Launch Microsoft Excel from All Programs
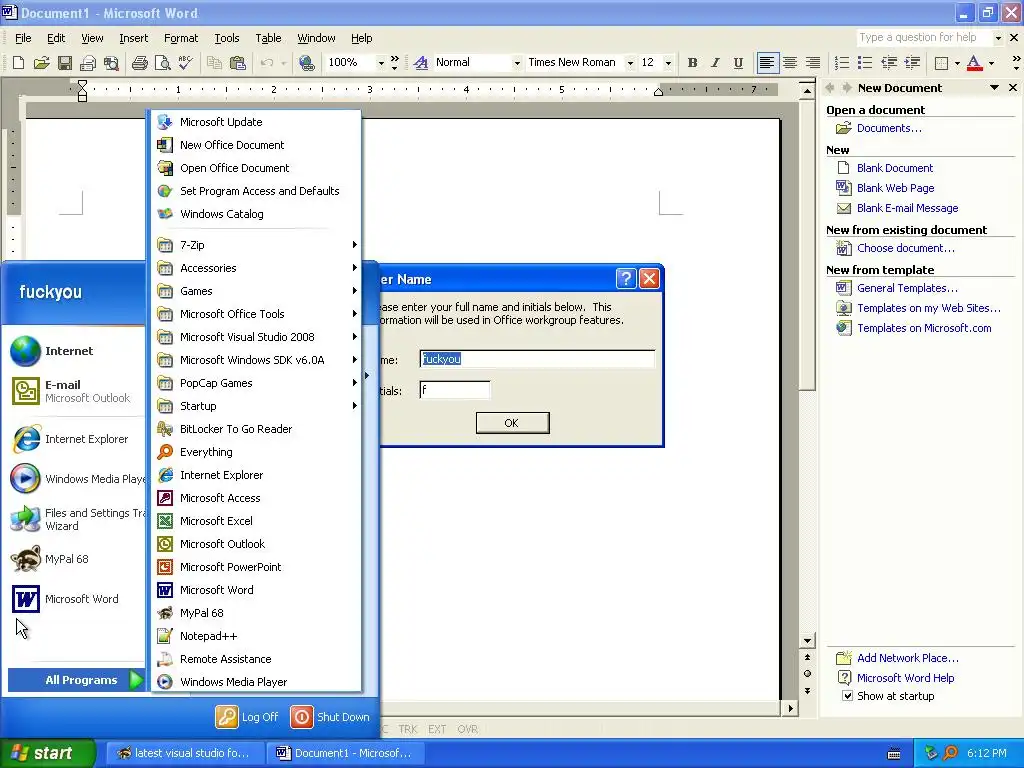The width and height of the screenshot is (1024, 768). click(x=257, y=521)
